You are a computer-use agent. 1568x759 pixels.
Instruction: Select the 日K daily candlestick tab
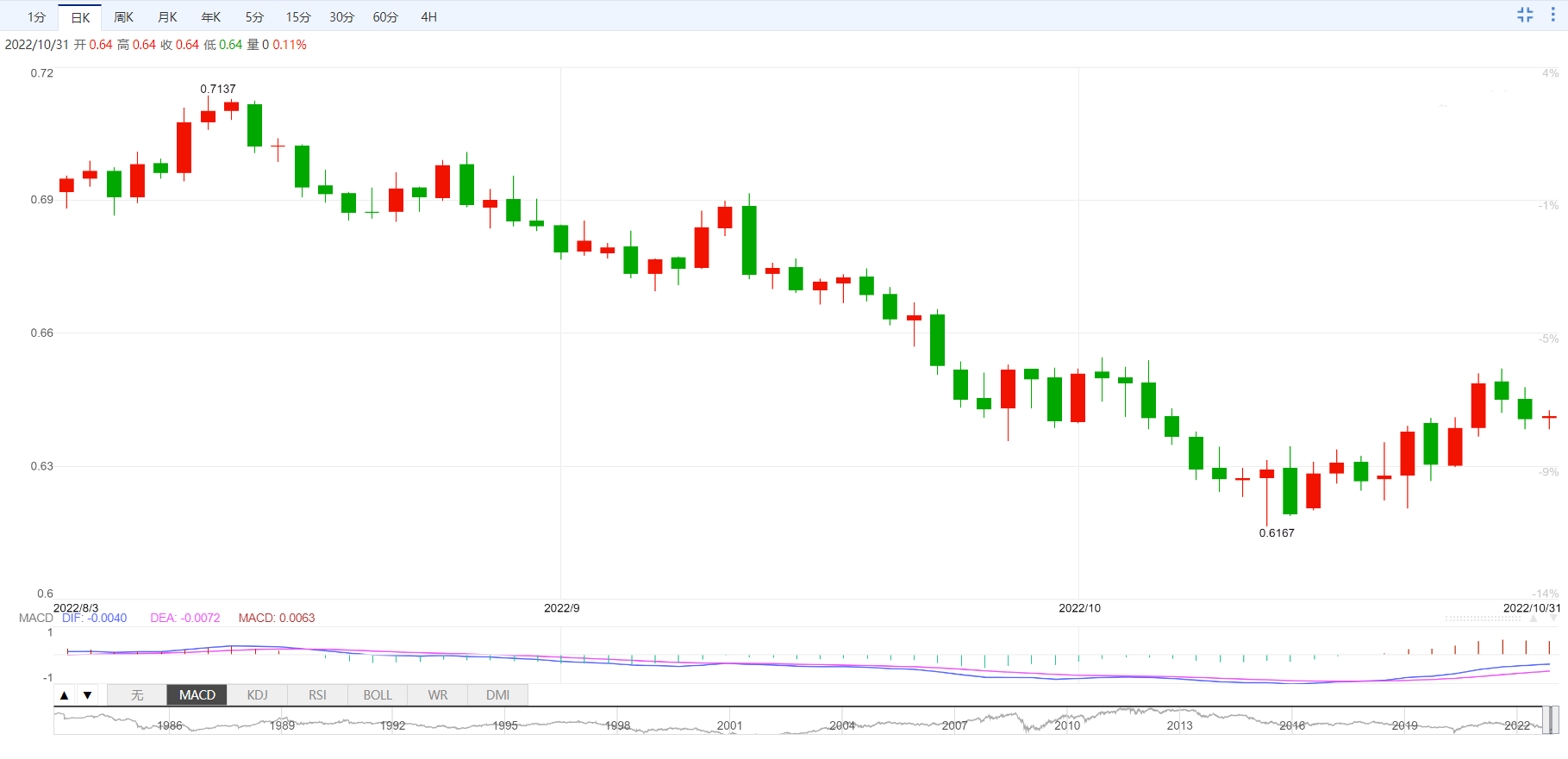[x=80, y=17]
